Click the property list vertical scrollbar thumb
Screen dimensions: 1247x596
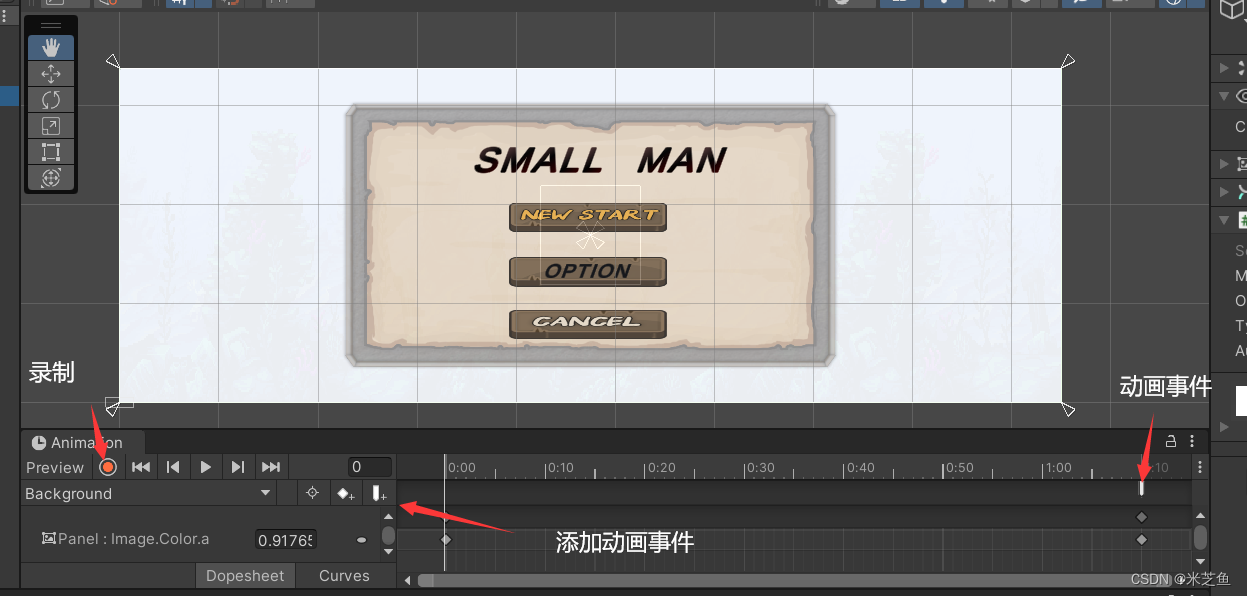tap(388, 536)
